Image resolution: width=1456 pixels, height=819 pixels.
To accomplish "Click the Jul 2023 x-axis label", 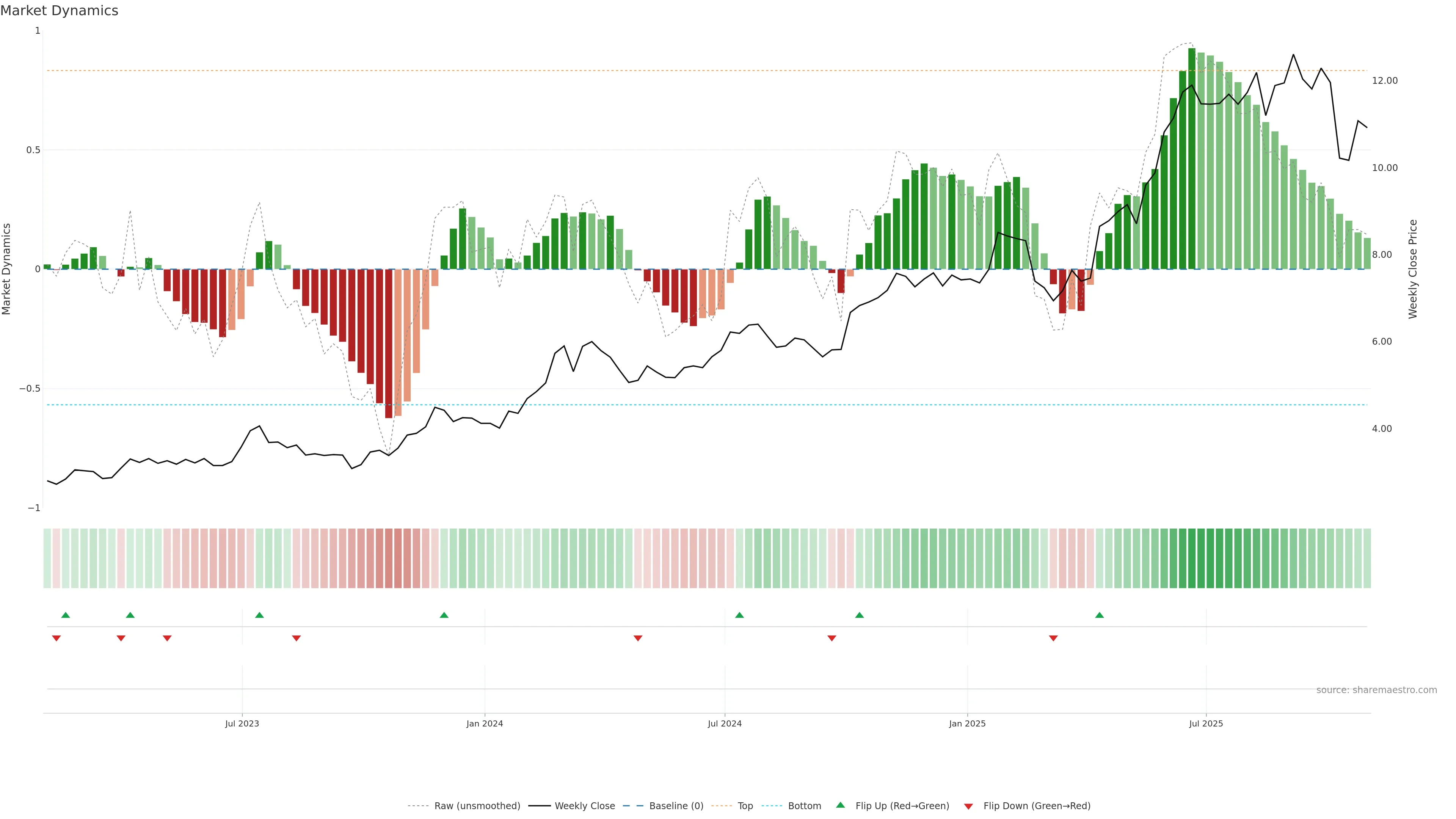I will pos(242,723).
